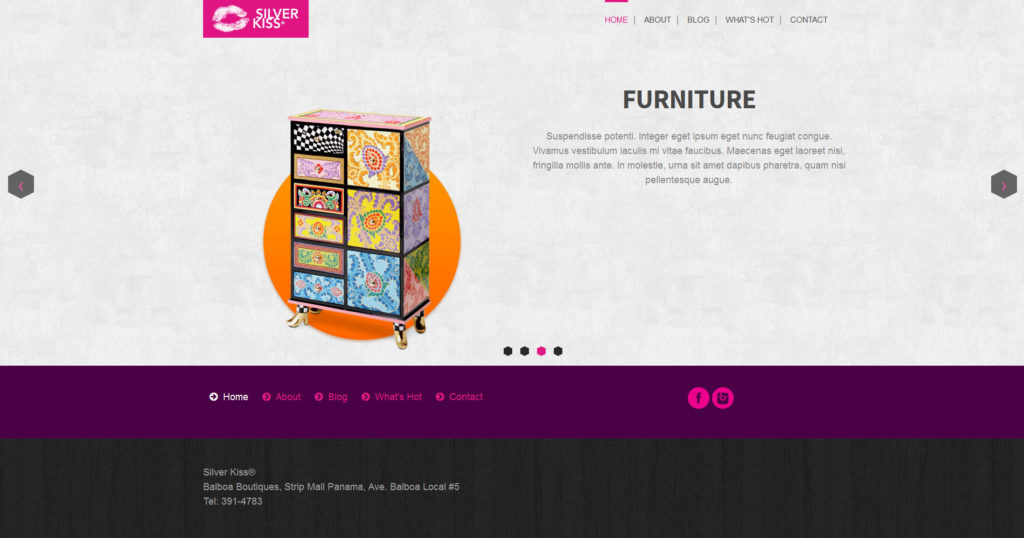Click arrow icon beside footer About

(266, 397)
